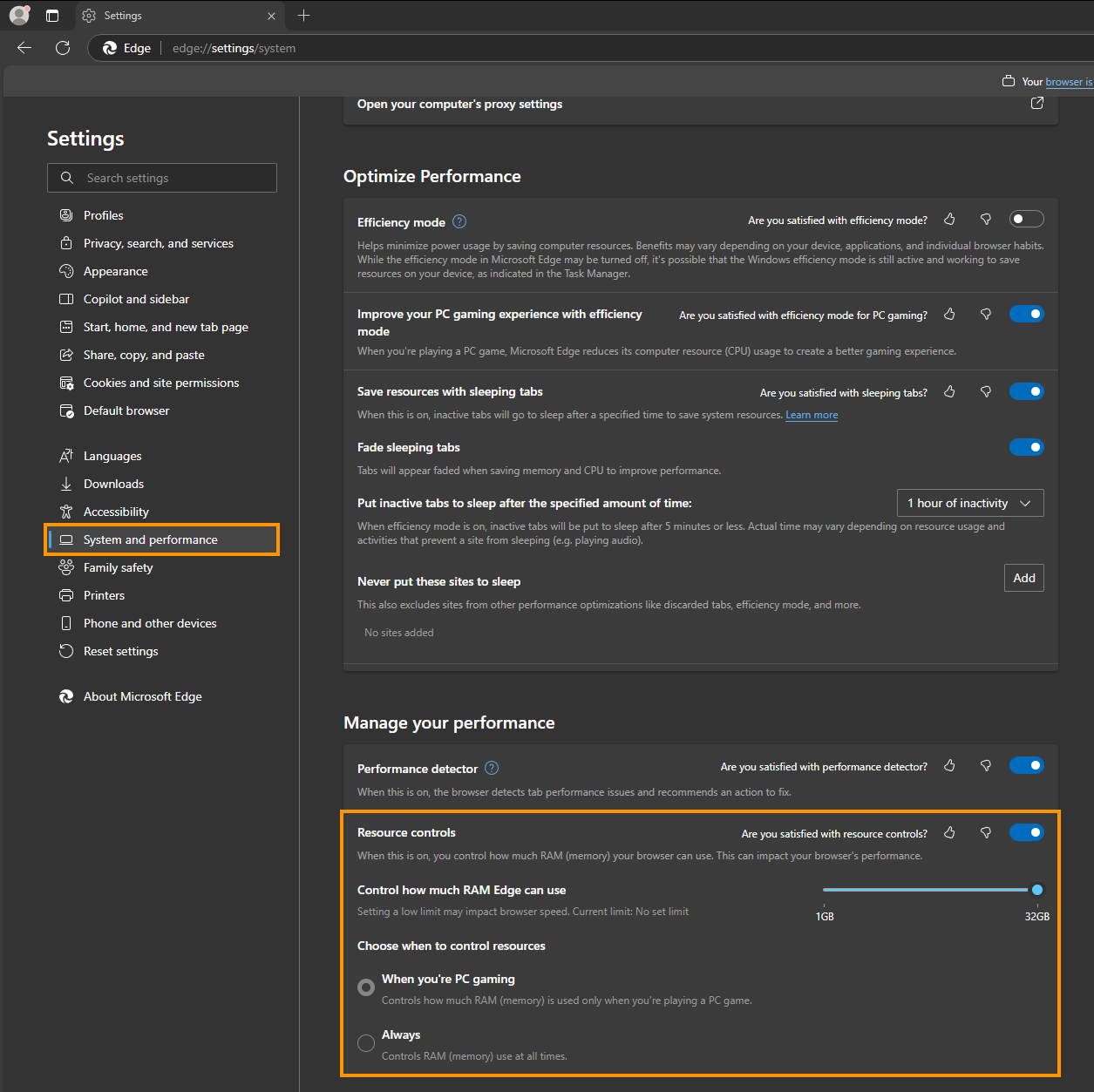
Task: Click the 1GB slider label
Action: (825, 917)
